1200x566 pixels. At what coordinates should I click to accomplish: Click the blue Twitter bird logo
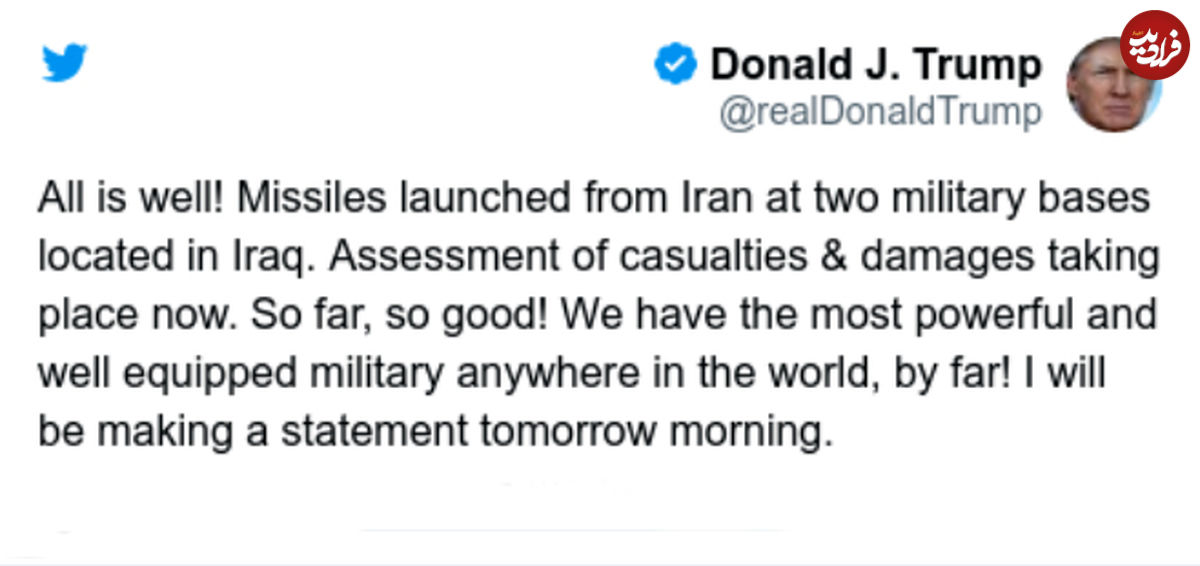click(x=66, y=63)
